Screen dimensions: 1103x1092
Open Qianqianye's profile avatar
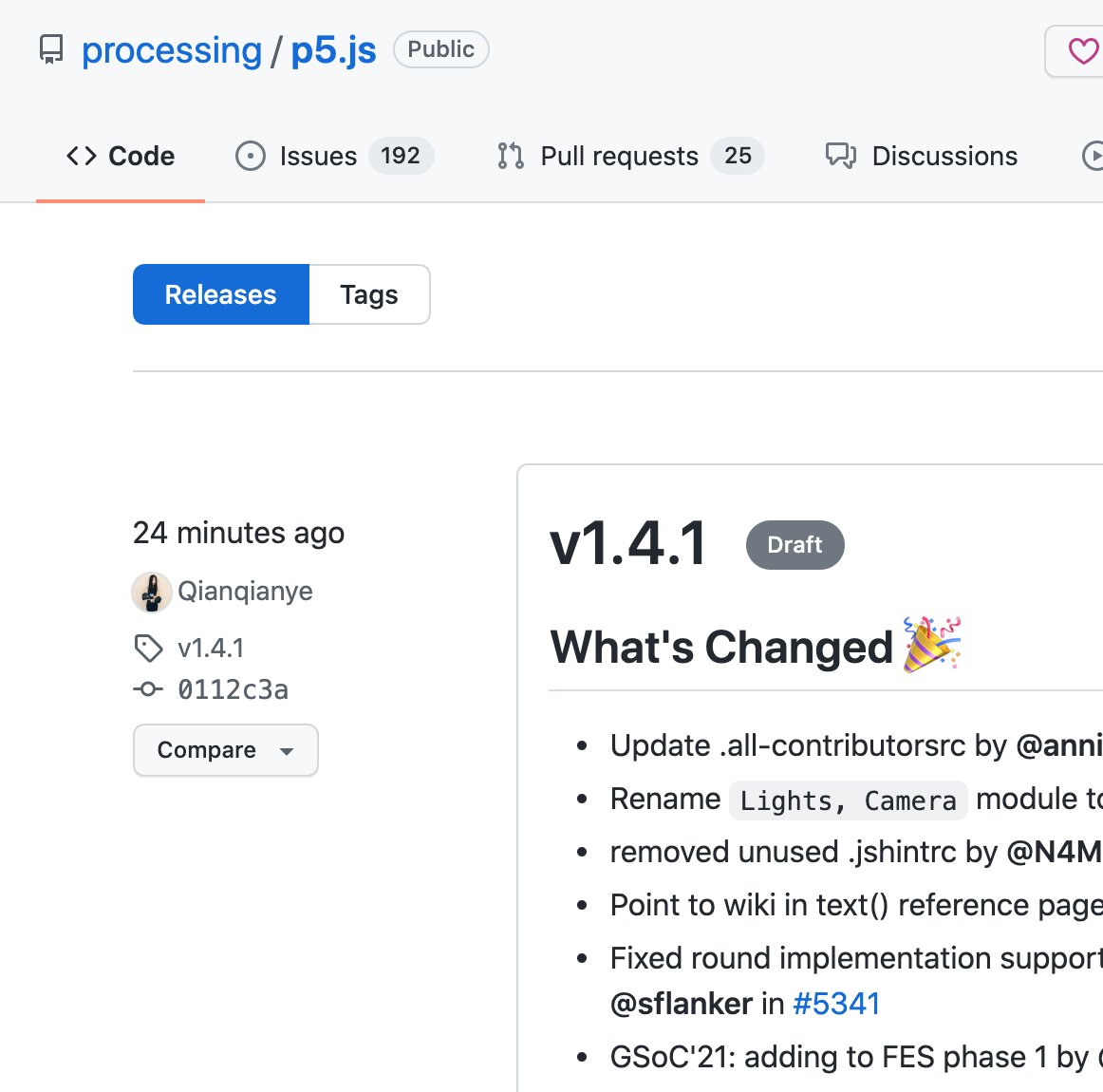[x=152, y=592]
